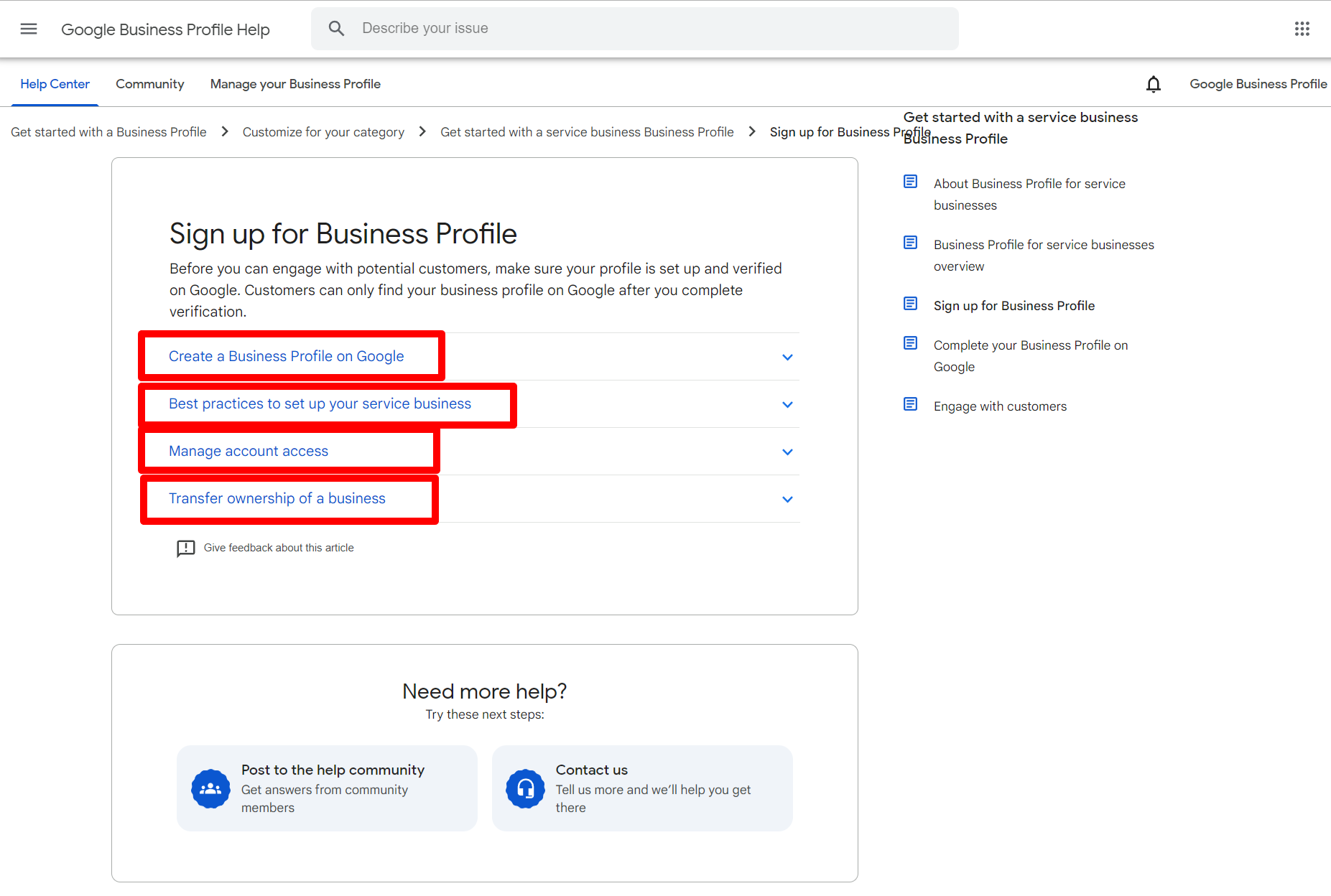Click Google Business Profile in top right
This screenshot has height=896, width=1331.
tap(1258, 84)
